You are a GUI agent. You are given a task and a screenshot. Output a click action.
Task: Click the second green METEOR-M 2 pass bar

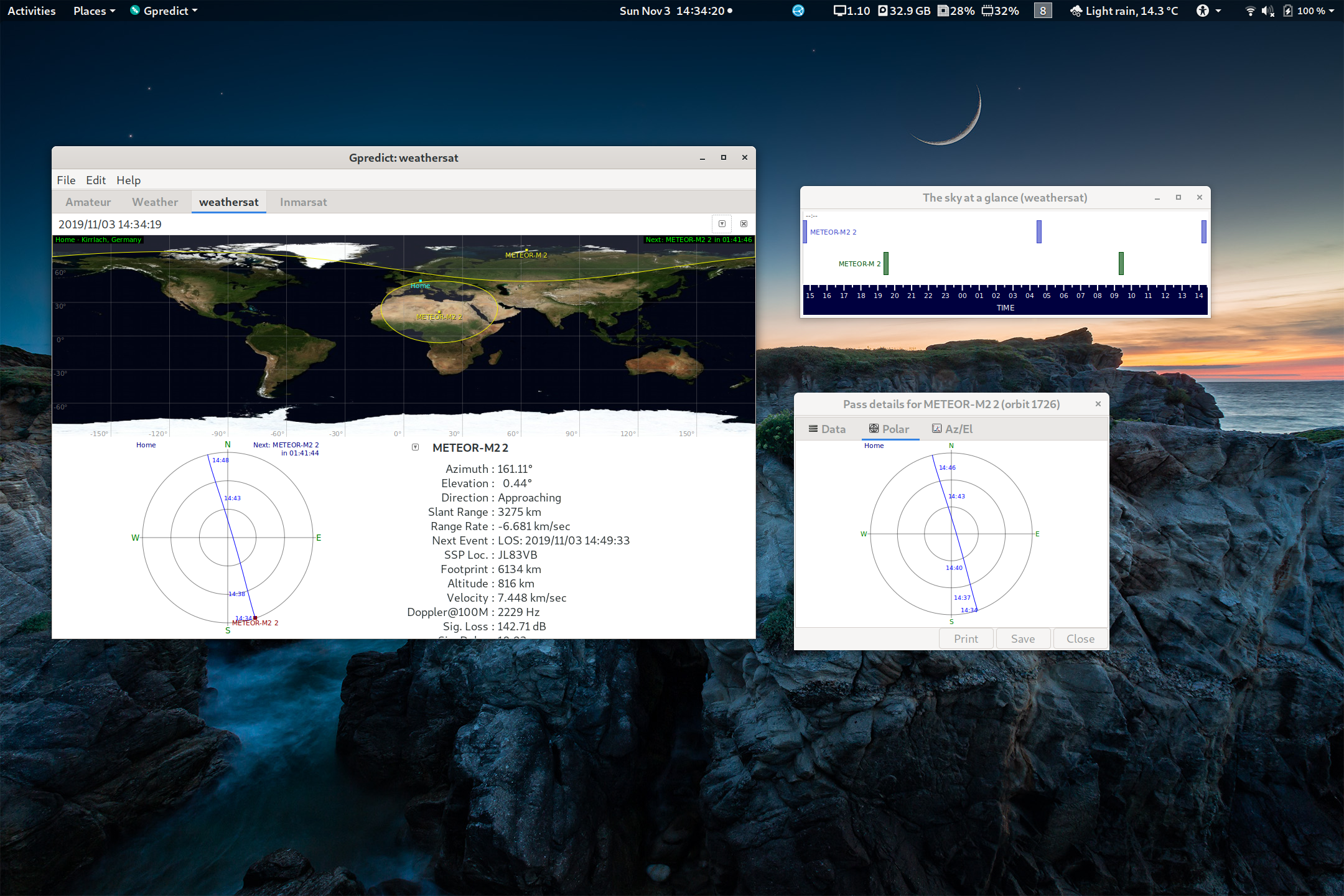coord(1121,263)
